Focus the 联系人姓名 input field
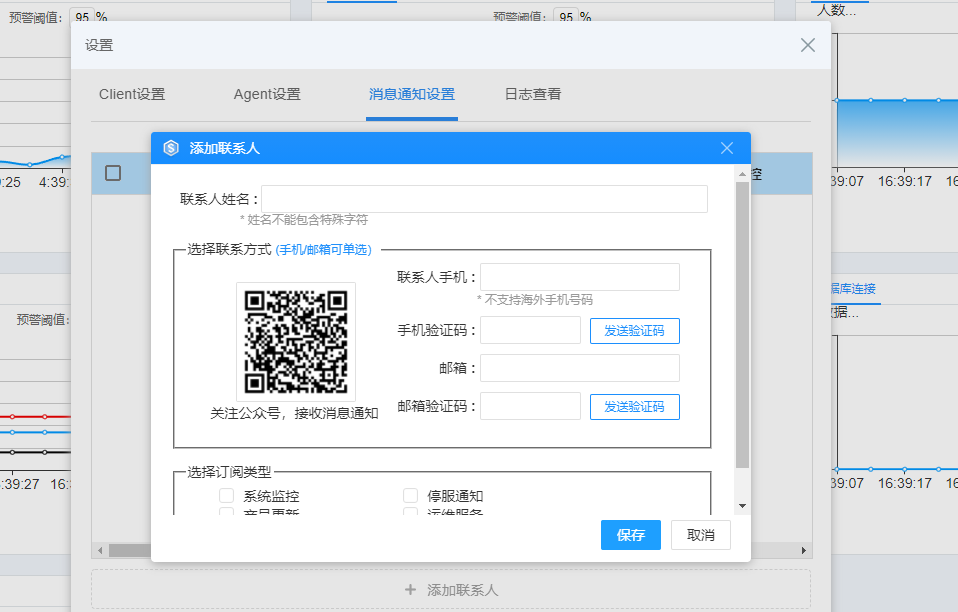Viewport: 958px width, 612px height. pos(484,199)
